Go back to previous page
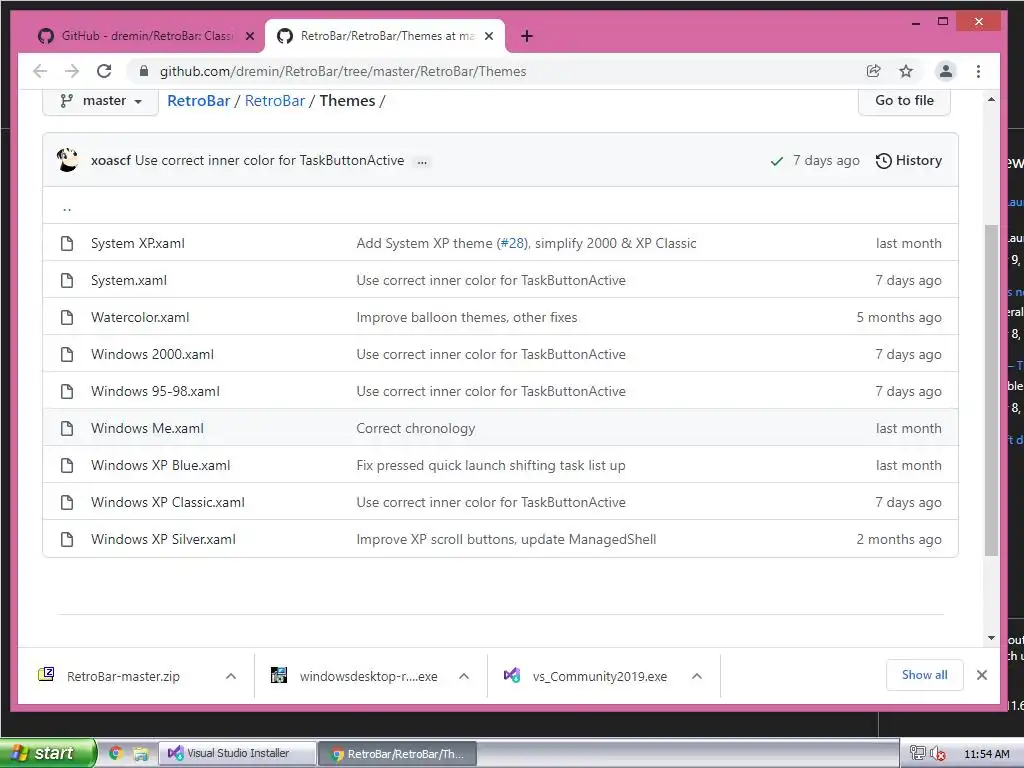This screenshot has width=1024, height=768. tap(40, 71)
